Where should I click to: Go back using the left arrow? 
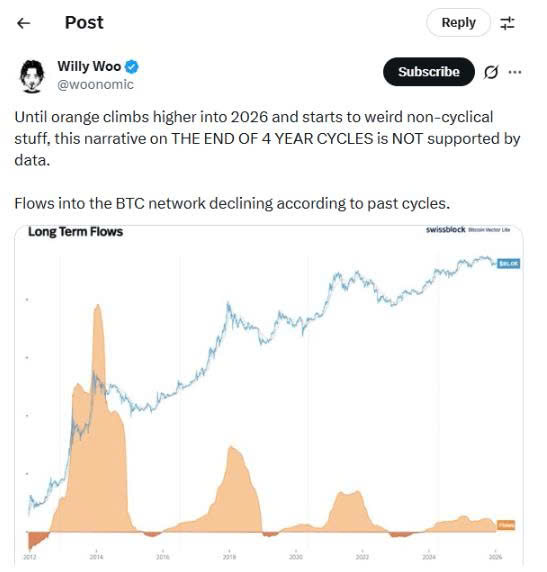(x=24, y=23)
